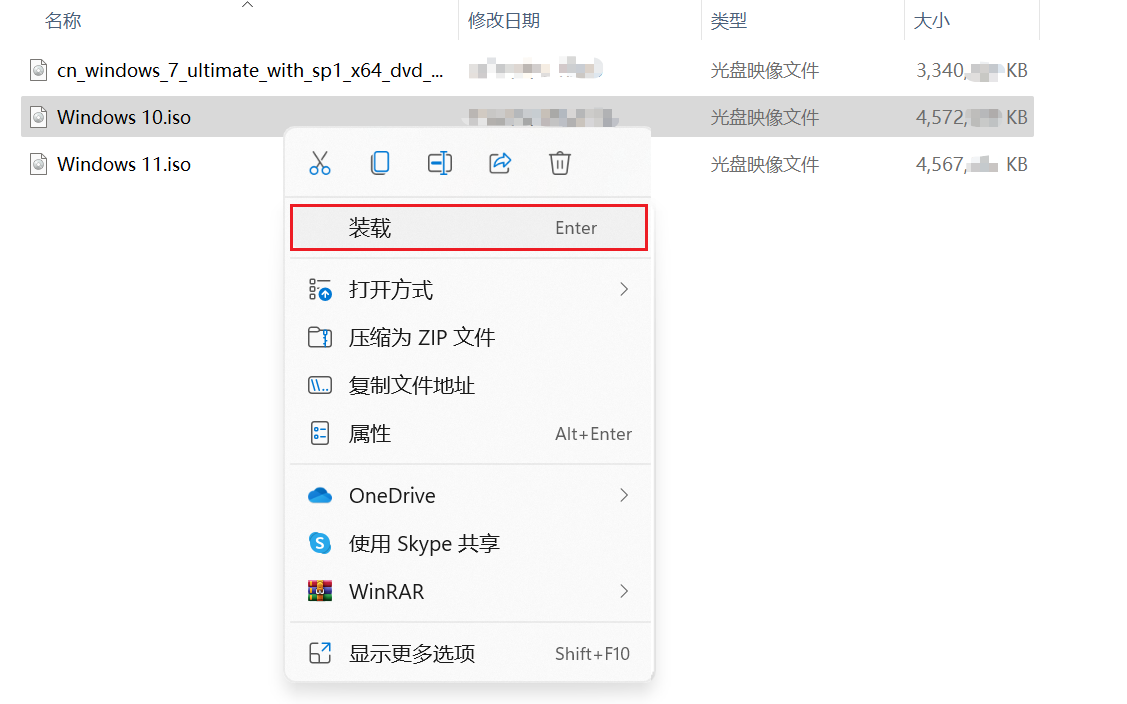The width and height of the screenshot is (1127, 704).
Task: Click the properties icon beside 属性
Action: click(x=320, y=434)
